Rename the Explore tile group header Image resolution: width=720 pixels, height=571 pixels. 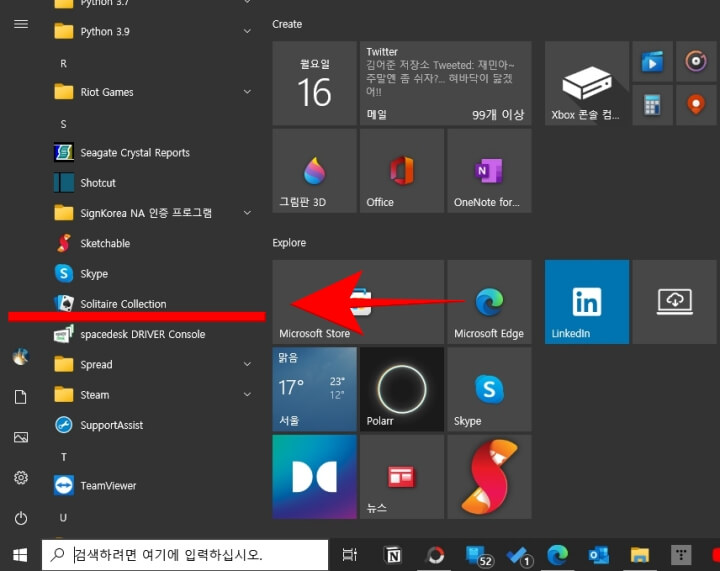coord(289,243)
